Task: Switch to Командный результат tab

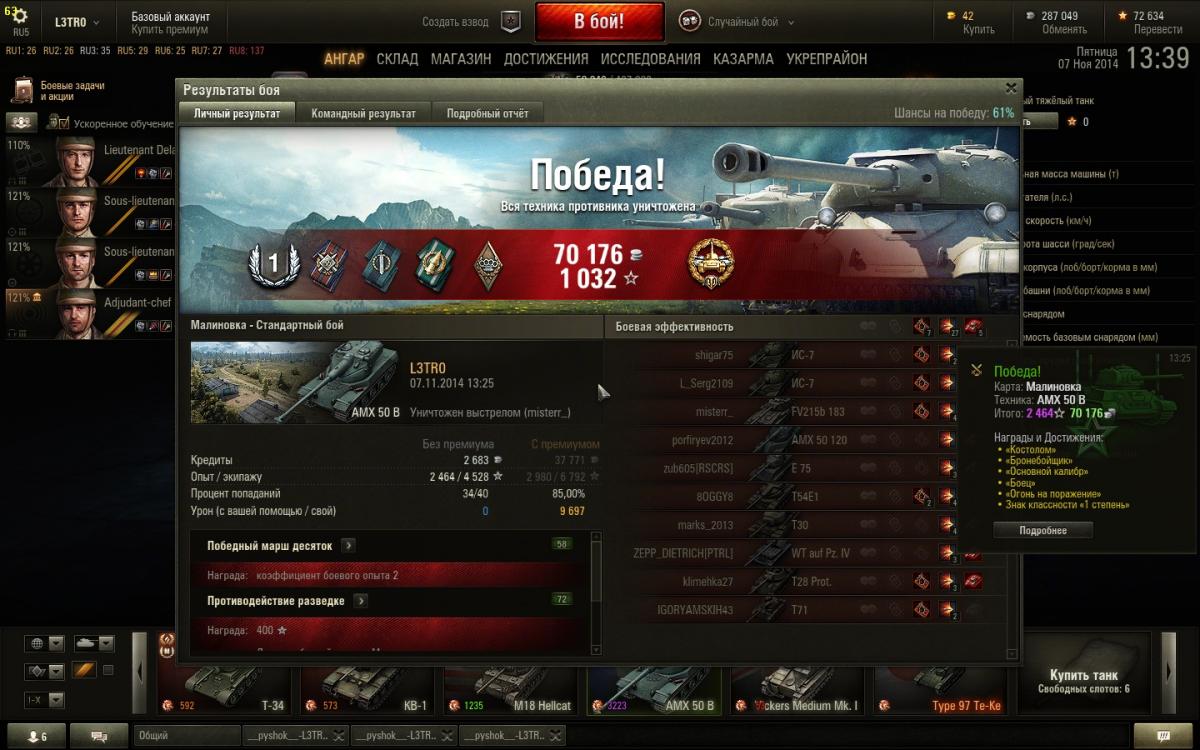Action: point(364,113)
